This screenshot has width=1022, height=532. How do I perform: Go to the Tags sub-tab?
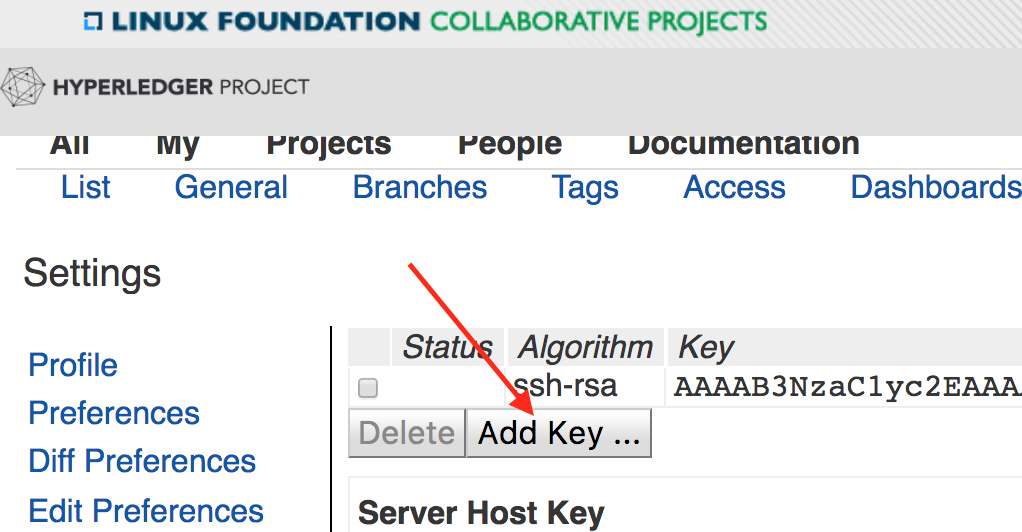pos(585,188)
